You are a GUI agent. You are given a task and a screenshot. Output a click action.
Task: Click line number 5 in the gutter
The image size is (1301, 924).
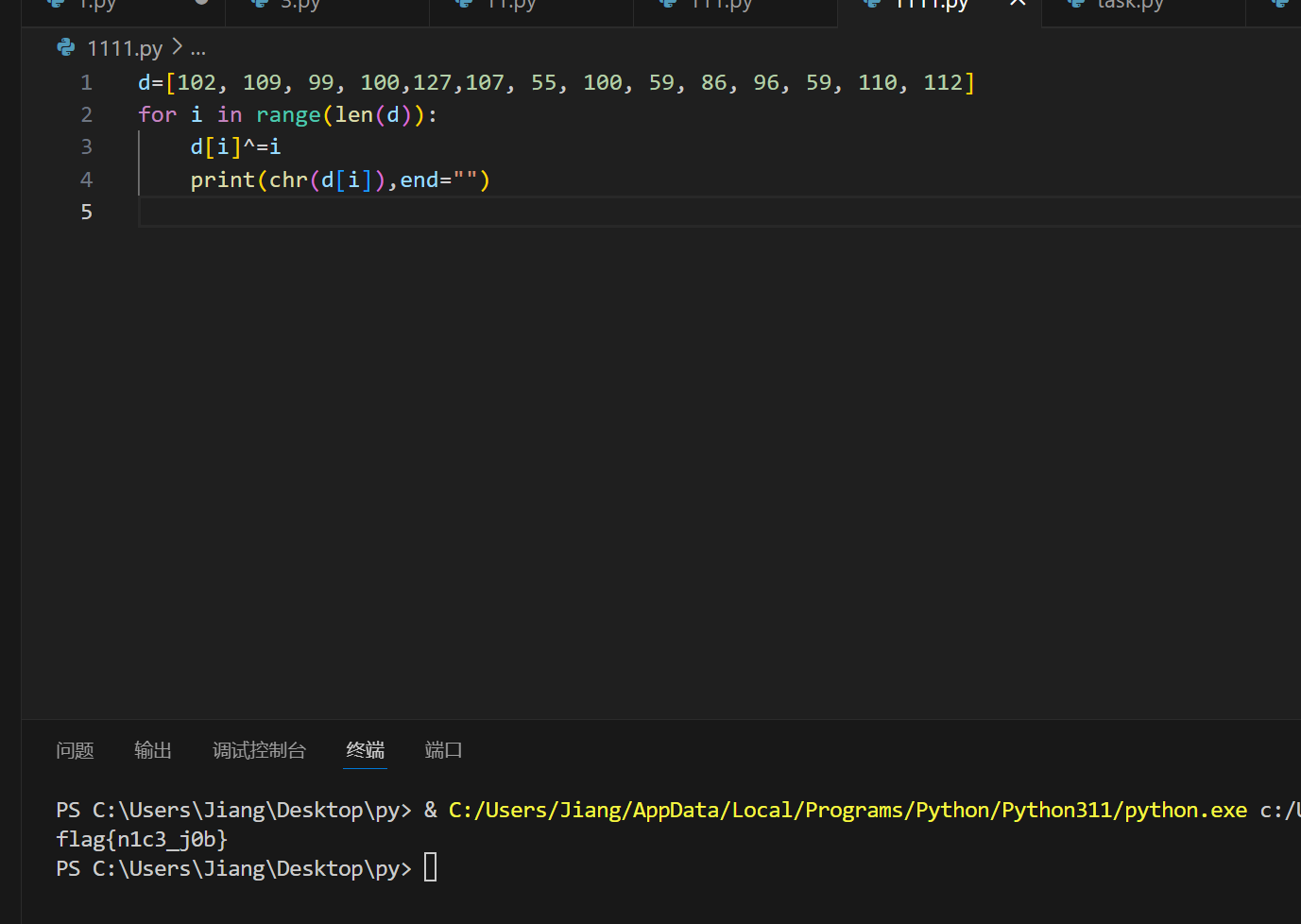point(86,212)
